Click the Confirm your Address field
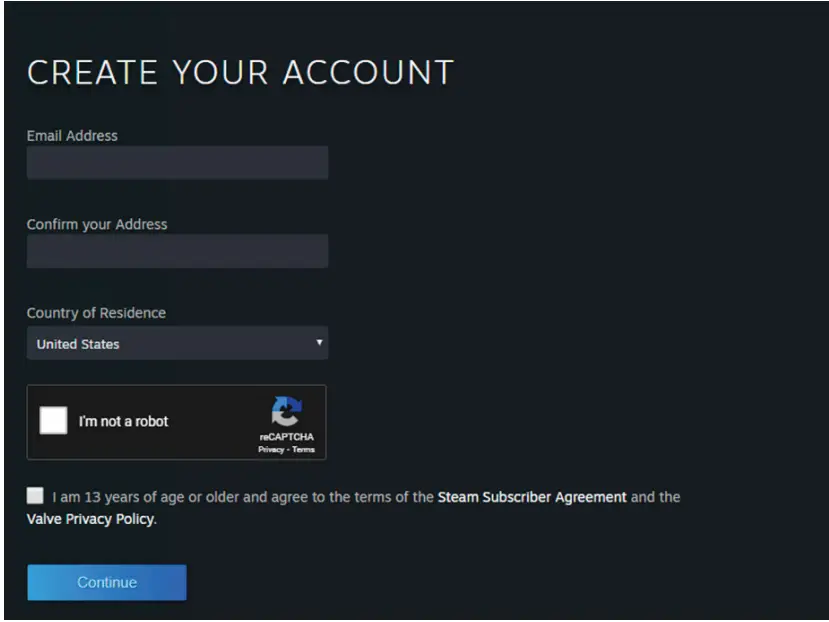The width and height of the screenshot is (829, 622). [177, 251]
